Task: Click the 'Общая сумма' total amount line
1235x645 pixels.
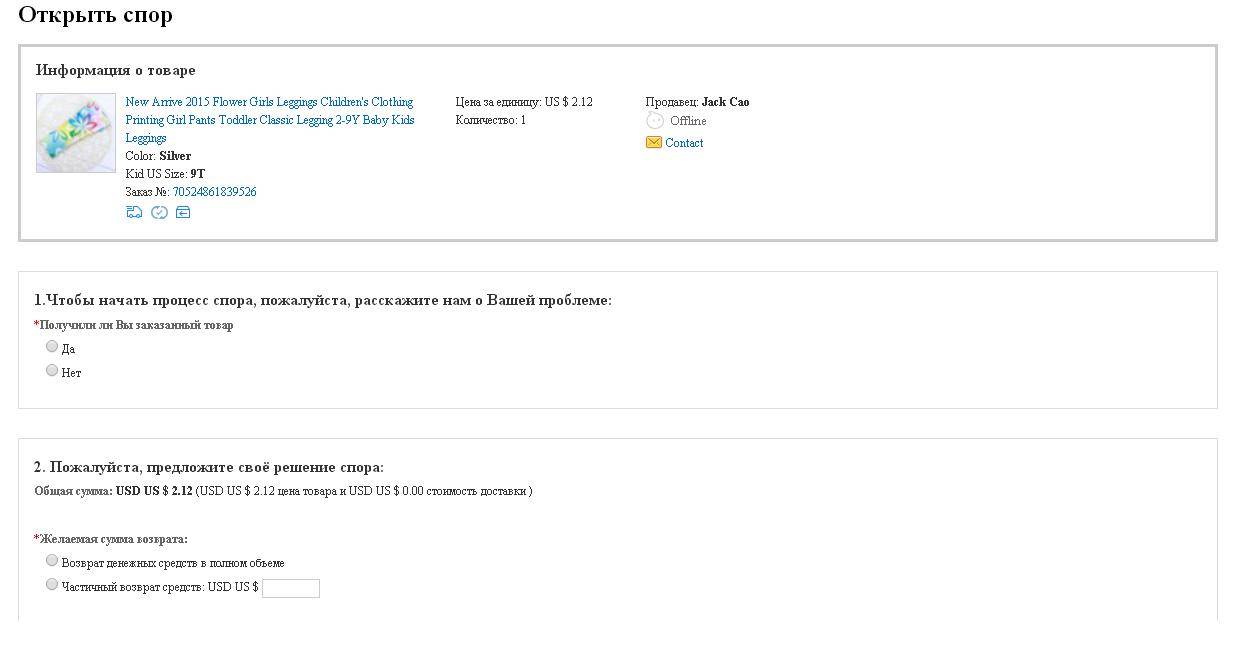Action: (283, 491)
